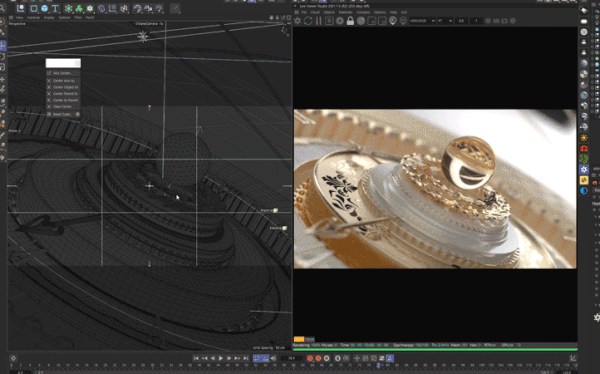Screen dimensions: 600x374
Task: Click the yellow icon below the blue gear
Action: 584,180
